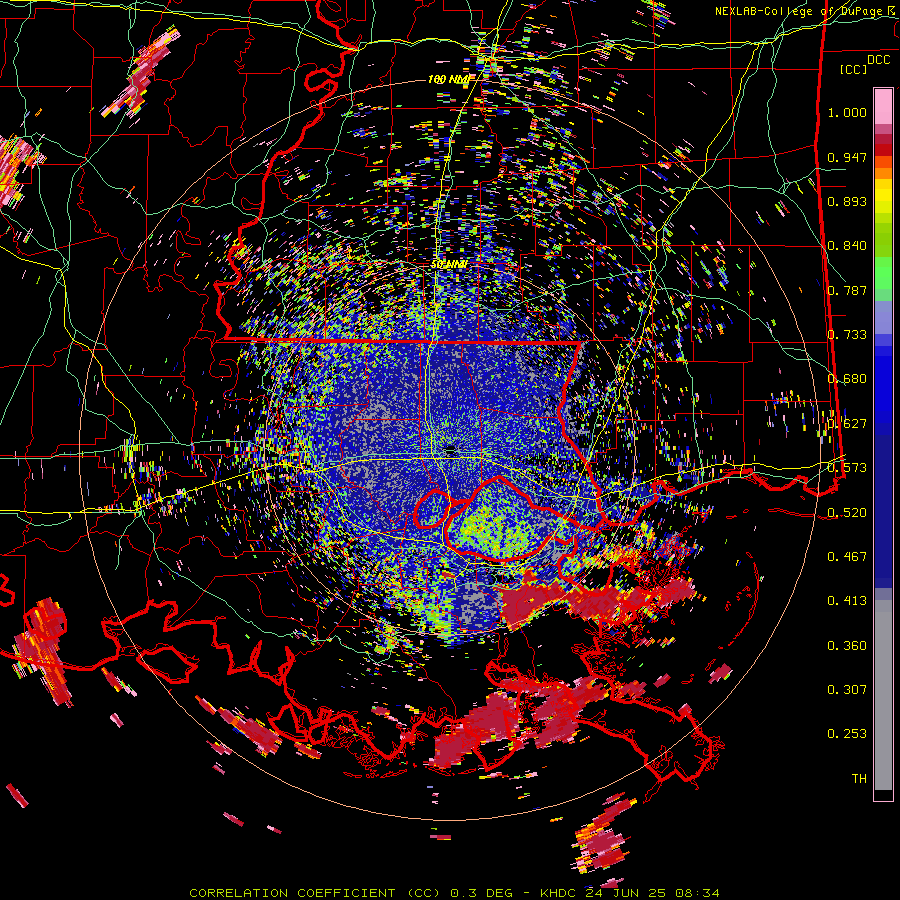The image size is (900, 900).
Task: Click the 100 NM range ring label
Action: (x=449, y=79)
